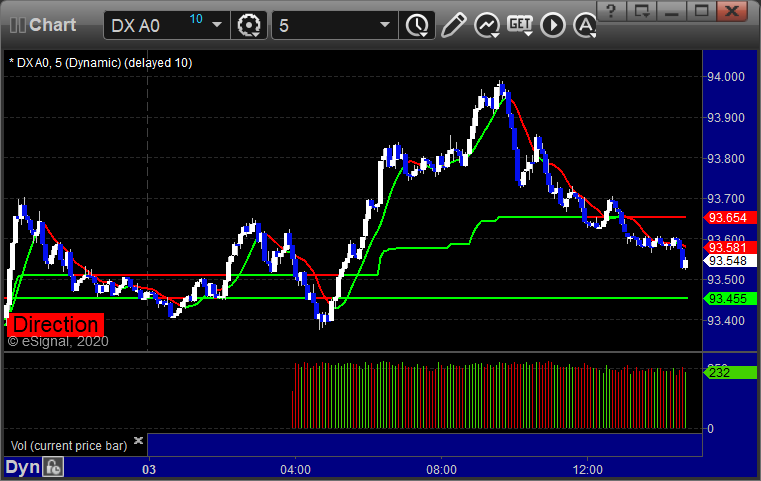Select the pencil drawing tools icon
The height and width of the screenshot is (481, 761).
pos(453,25)
